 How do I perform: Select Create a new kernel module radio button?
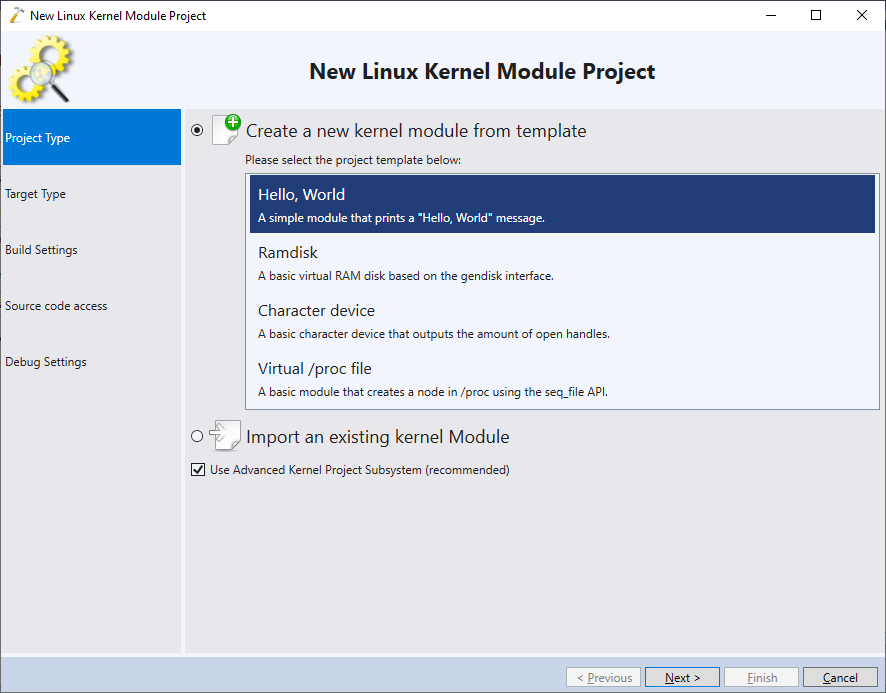[197, 131]
